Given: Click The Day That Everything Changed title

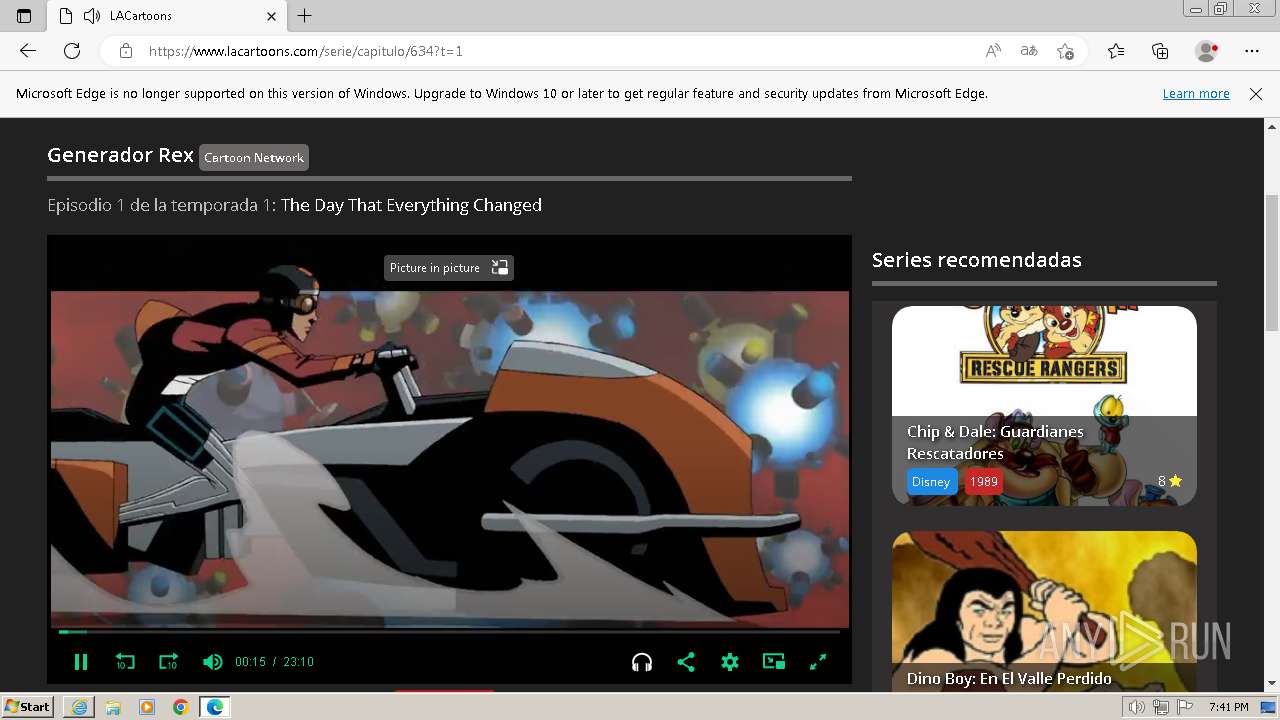Looking at the screenshot, I should [411, 205].
